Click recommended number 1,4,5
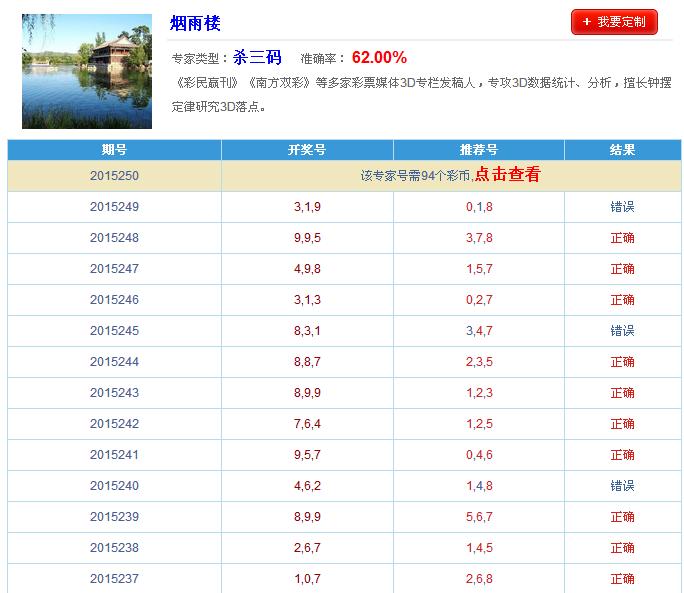The image size is (684, 593). 479,548
